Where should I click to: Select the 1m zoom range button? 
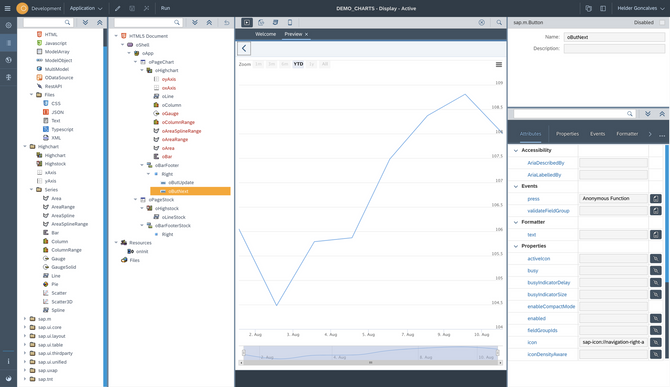coord(259,64)
